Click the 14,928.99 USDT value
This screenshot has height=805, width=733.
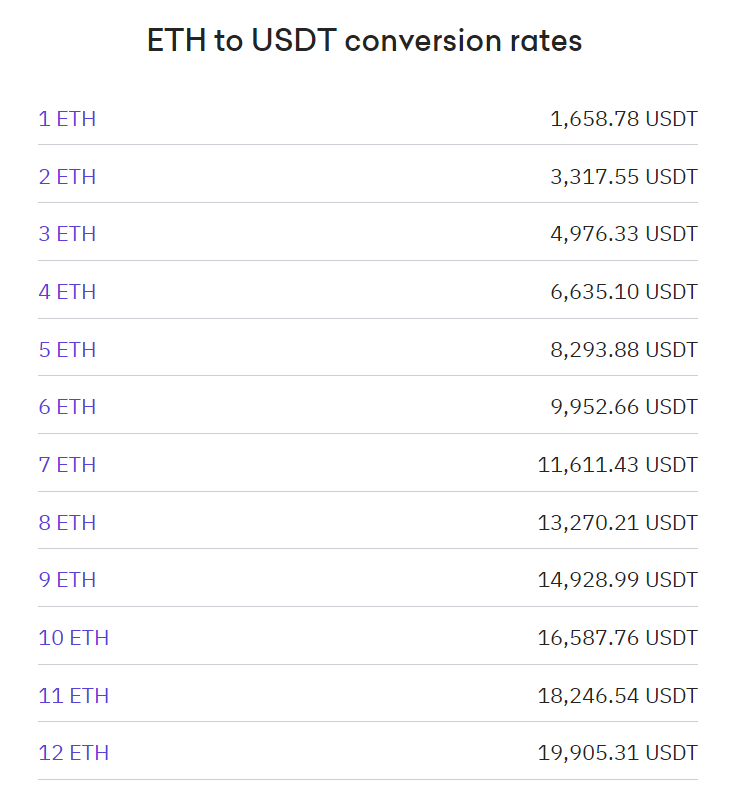coord(617,580)
